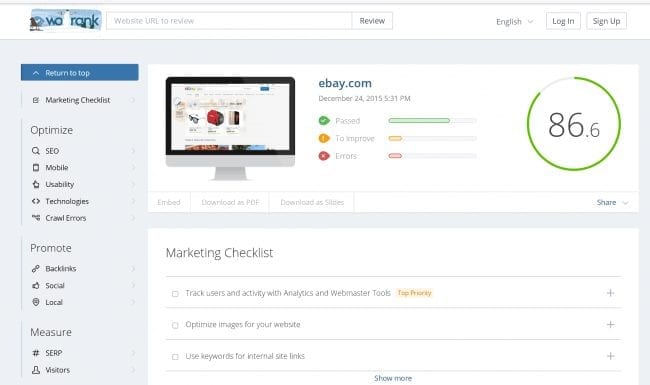Screen dimensions: 650x385
Task: Expand the Track users and activity item
Action: pos(610,293)
